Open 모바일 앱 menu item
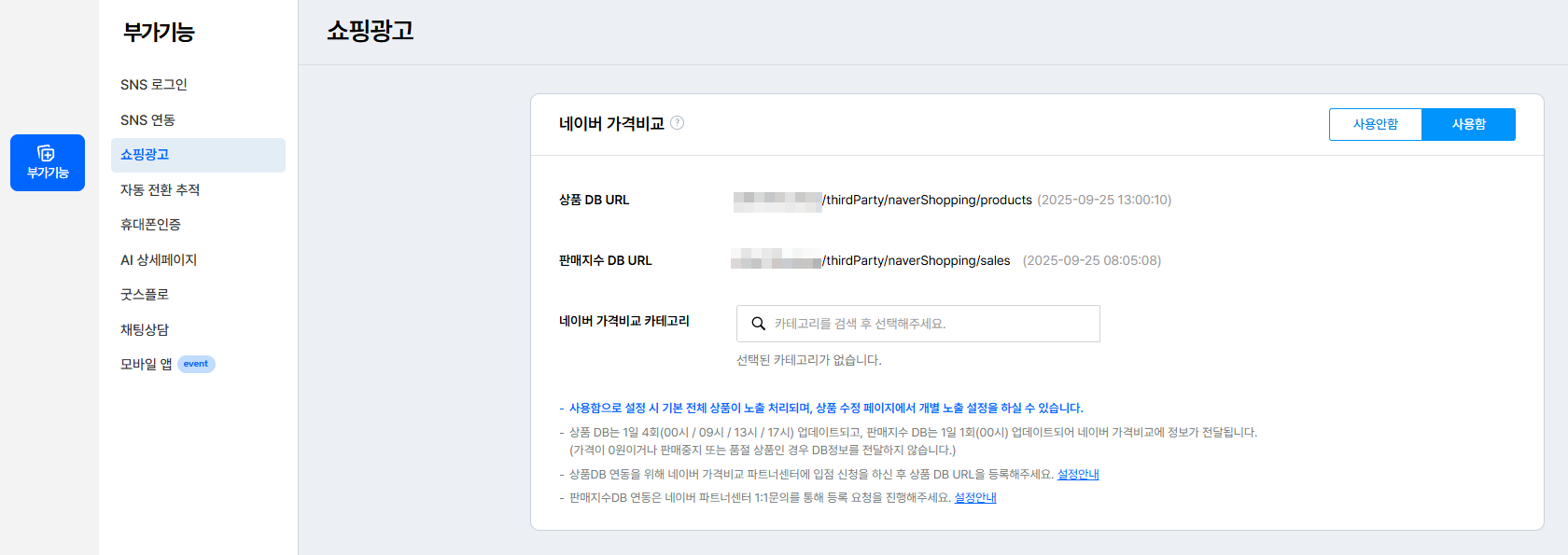The height and width of the screenshot is (555, 1568). 146,365
